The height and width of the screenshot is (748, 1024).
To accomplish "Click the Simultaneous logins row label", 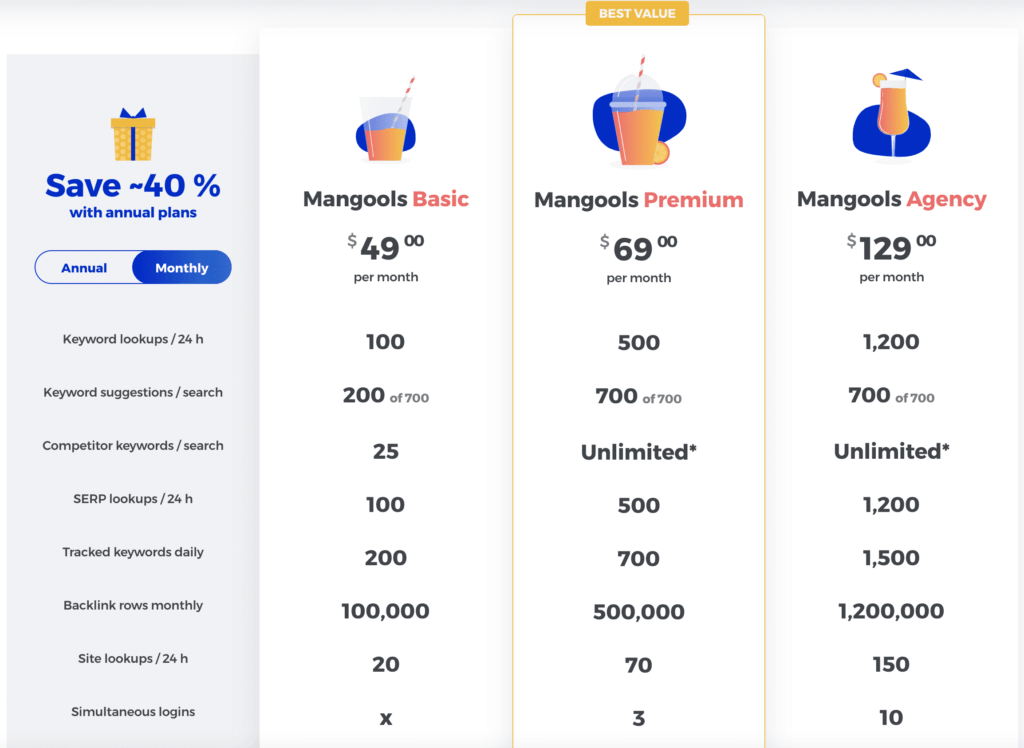I will (x=133, y=711).
